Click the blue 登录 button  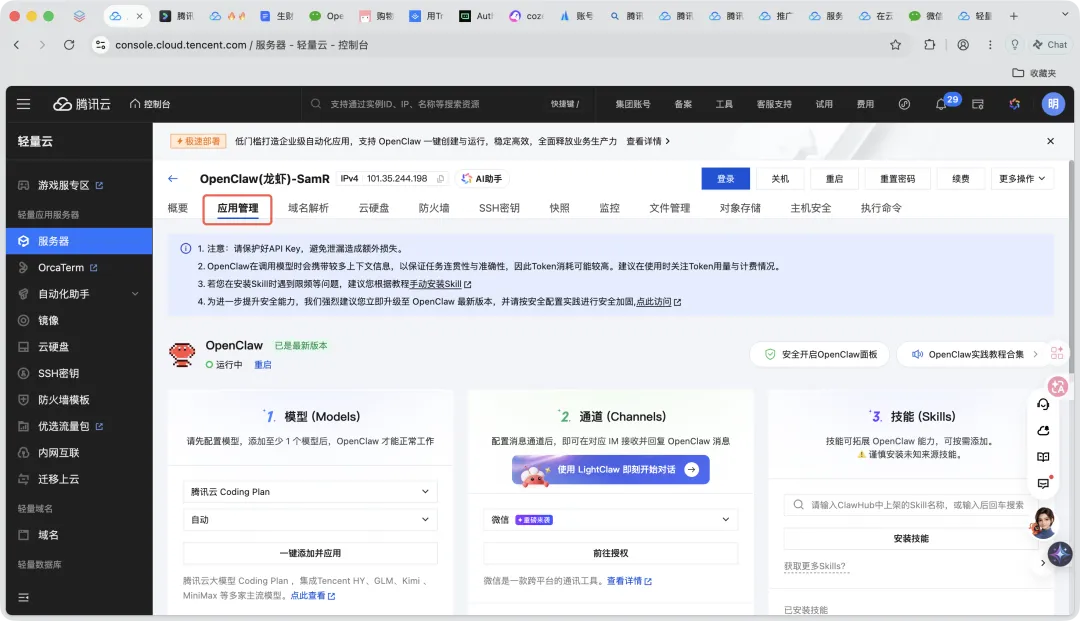pyautogui.click(x=725, y=178)
